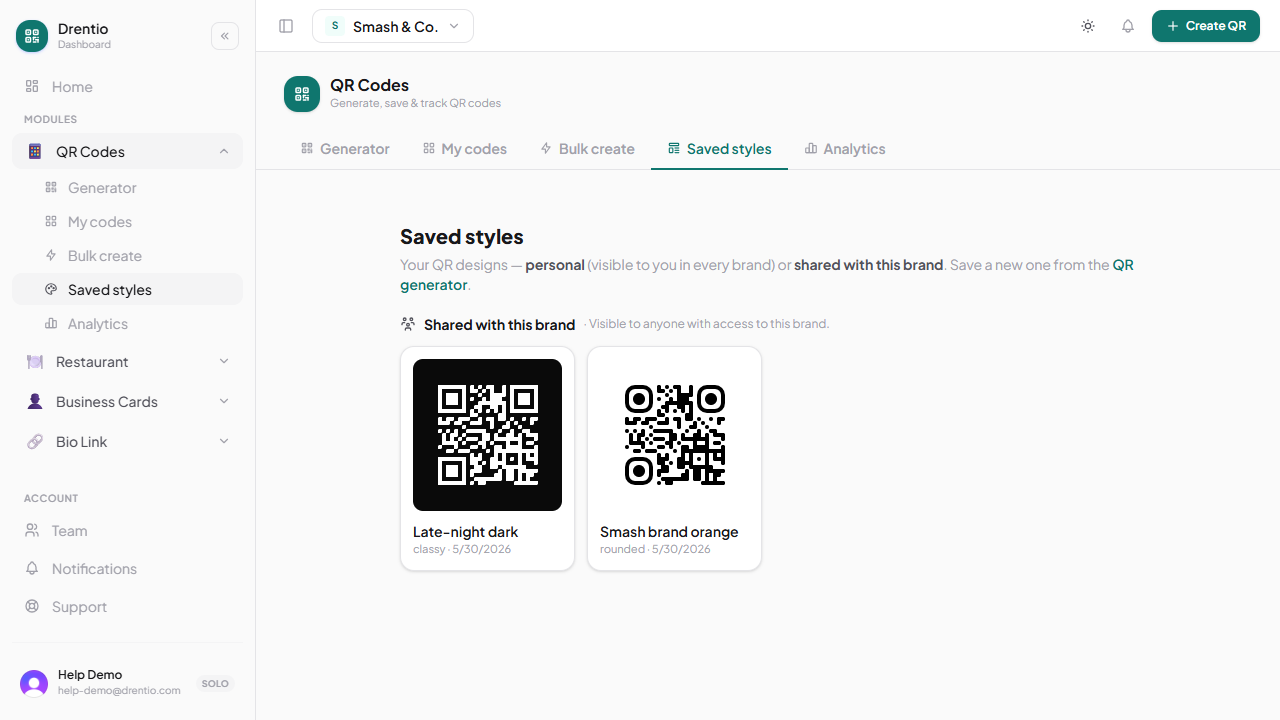Click the QR Codes page header icon

click(x=302, y=94)
